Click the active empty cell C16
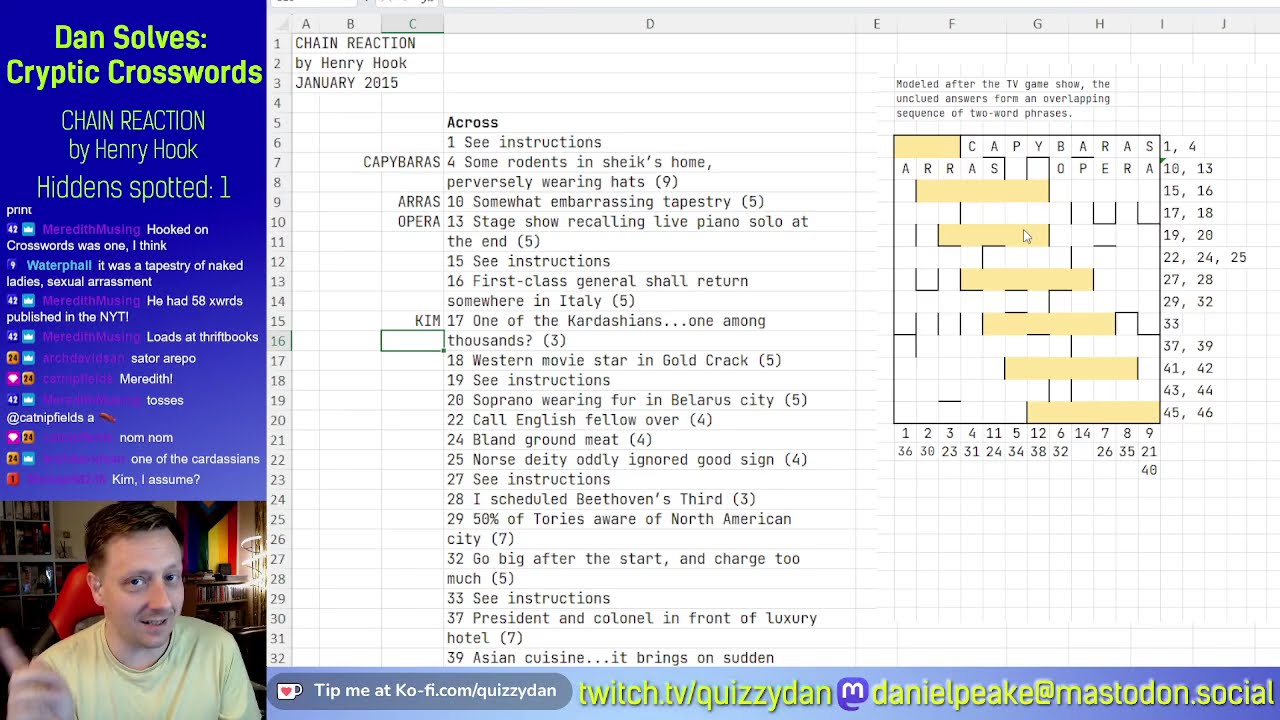 (412, 341)
